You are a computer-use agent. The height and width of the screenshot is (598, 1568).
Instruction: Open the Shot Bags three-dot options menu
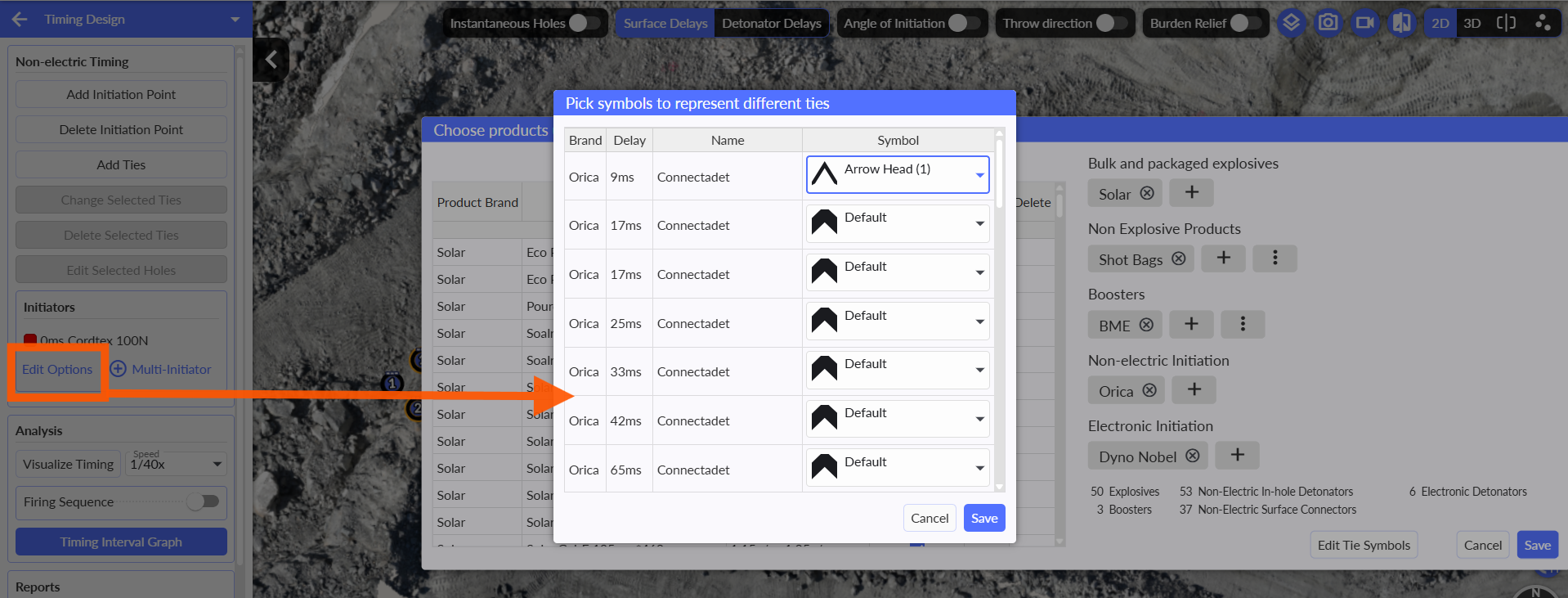(x=1275, y=259)
